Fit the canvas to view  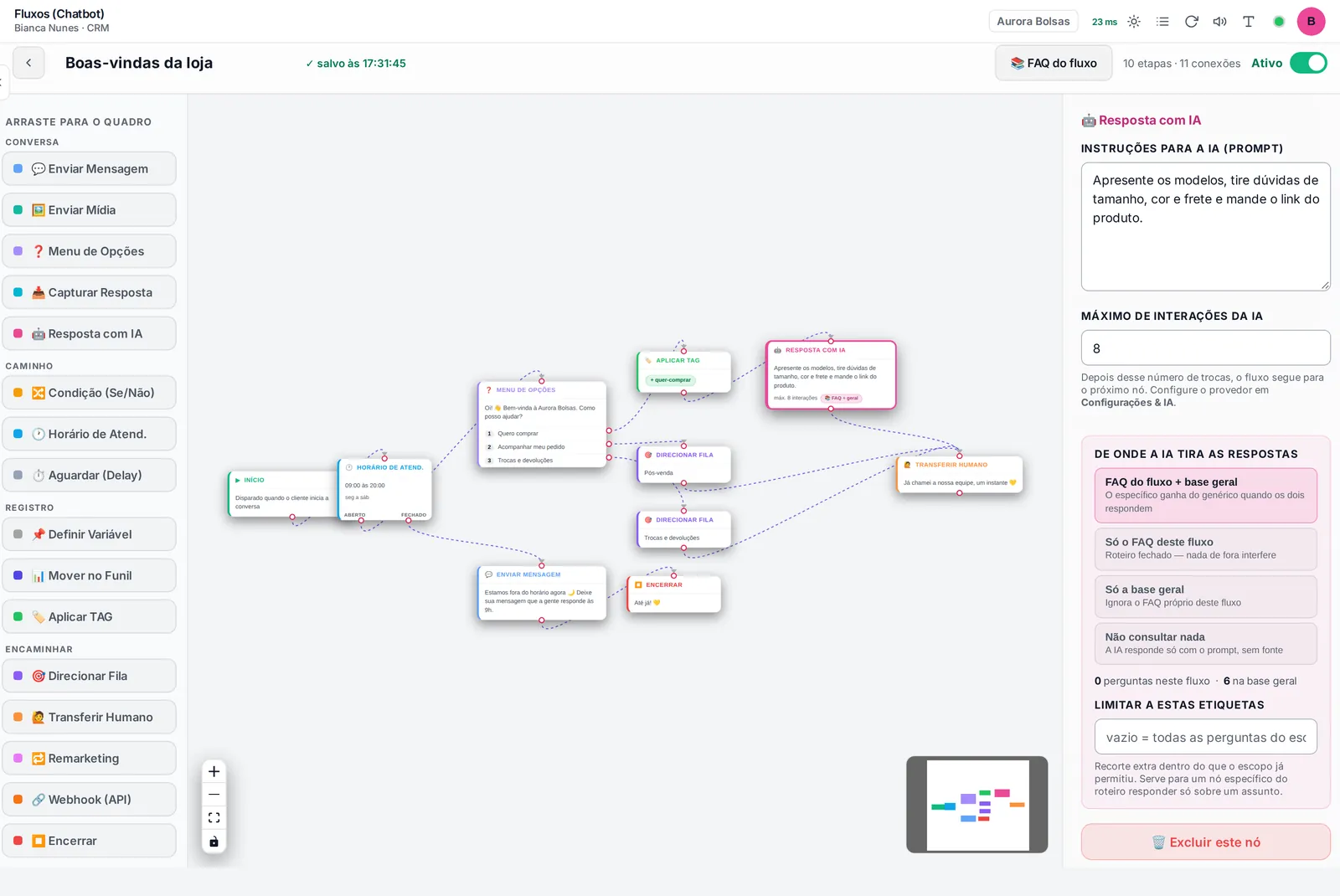click(x=214, y=817)
